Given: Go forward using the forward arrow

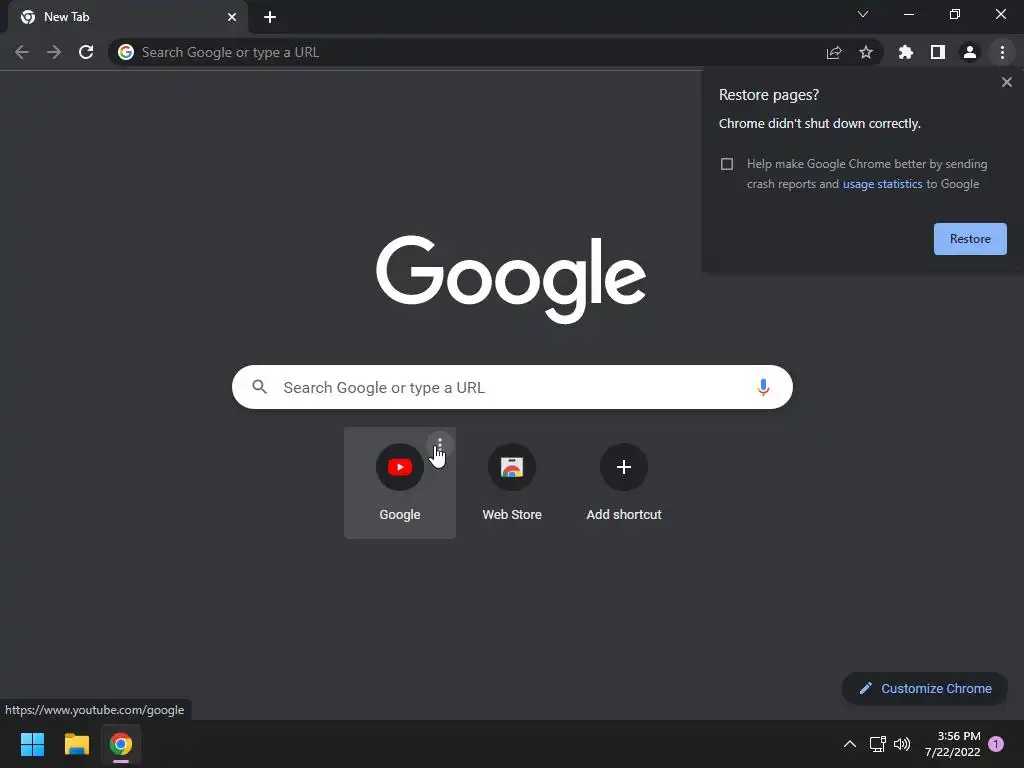Looking at the screenshot, I should [x=54, y=52].
